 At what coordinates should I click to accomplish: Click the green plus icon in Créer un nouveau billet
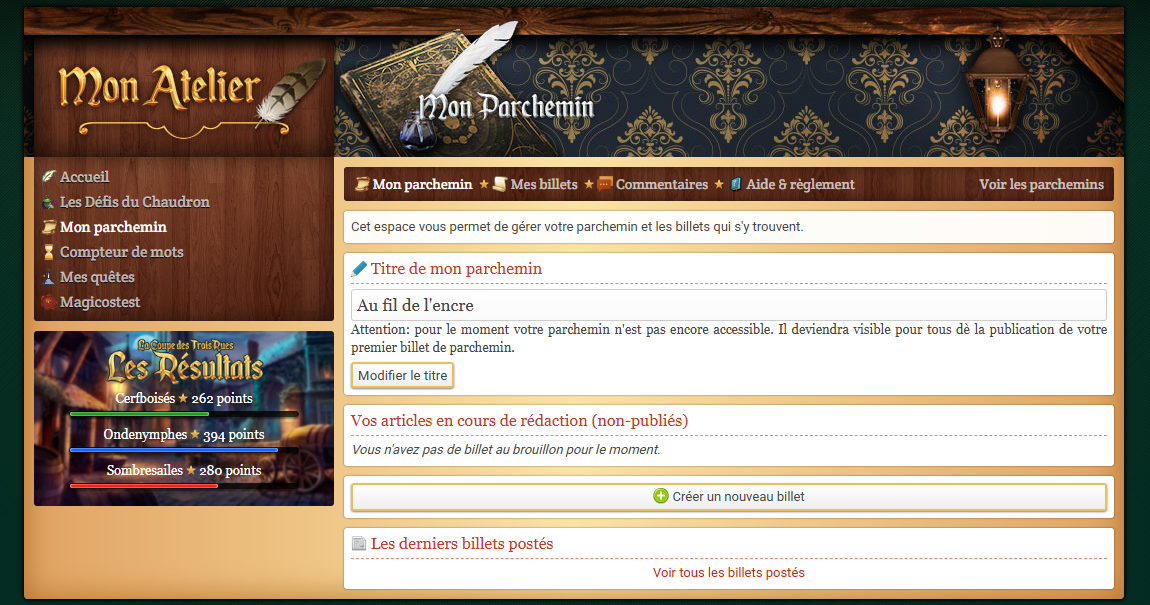pyautogui.click(x=661, y=496)
